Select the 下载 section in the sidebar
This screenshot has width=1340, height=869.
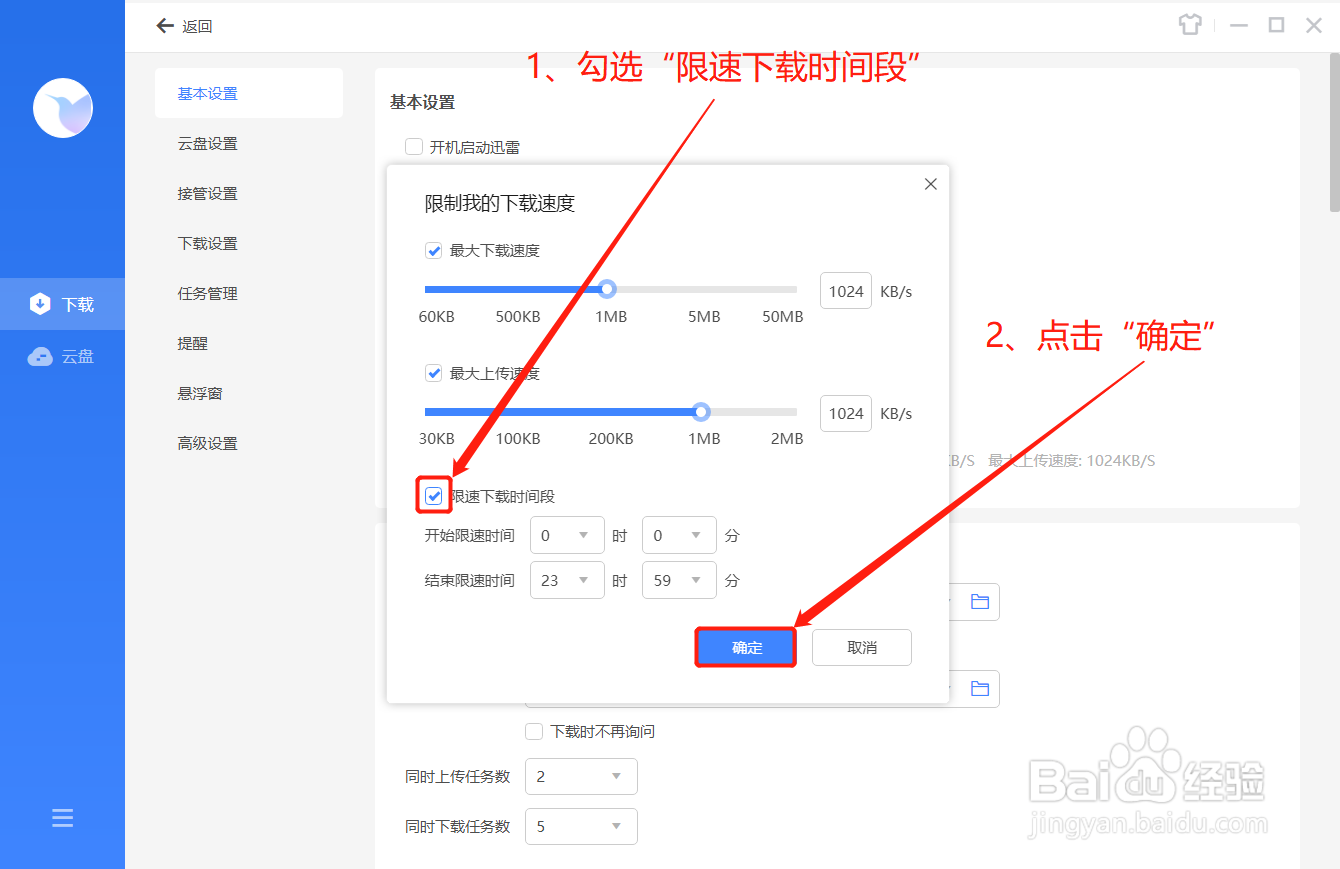62,303
